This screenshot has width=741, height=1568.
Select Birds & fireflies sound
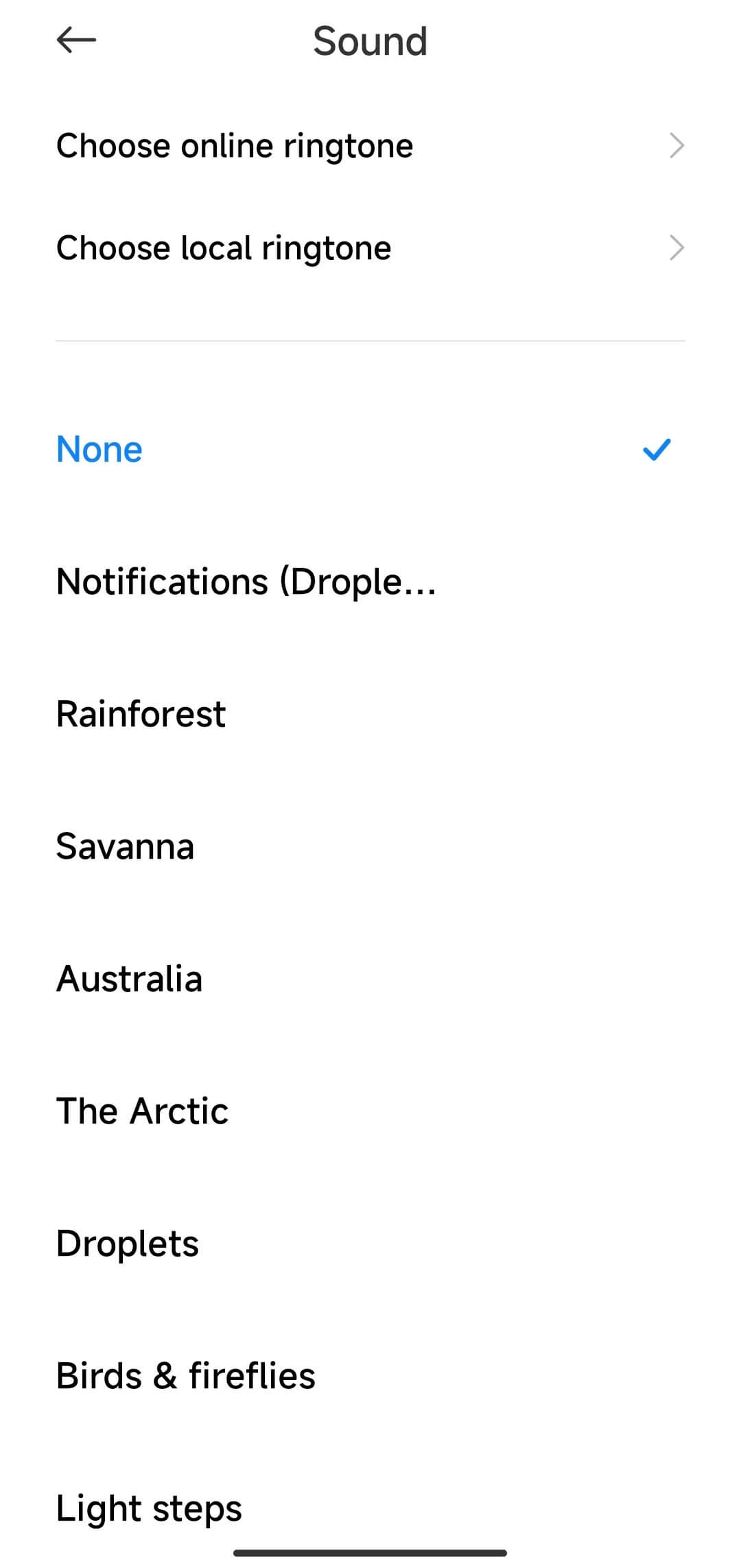370,1376
